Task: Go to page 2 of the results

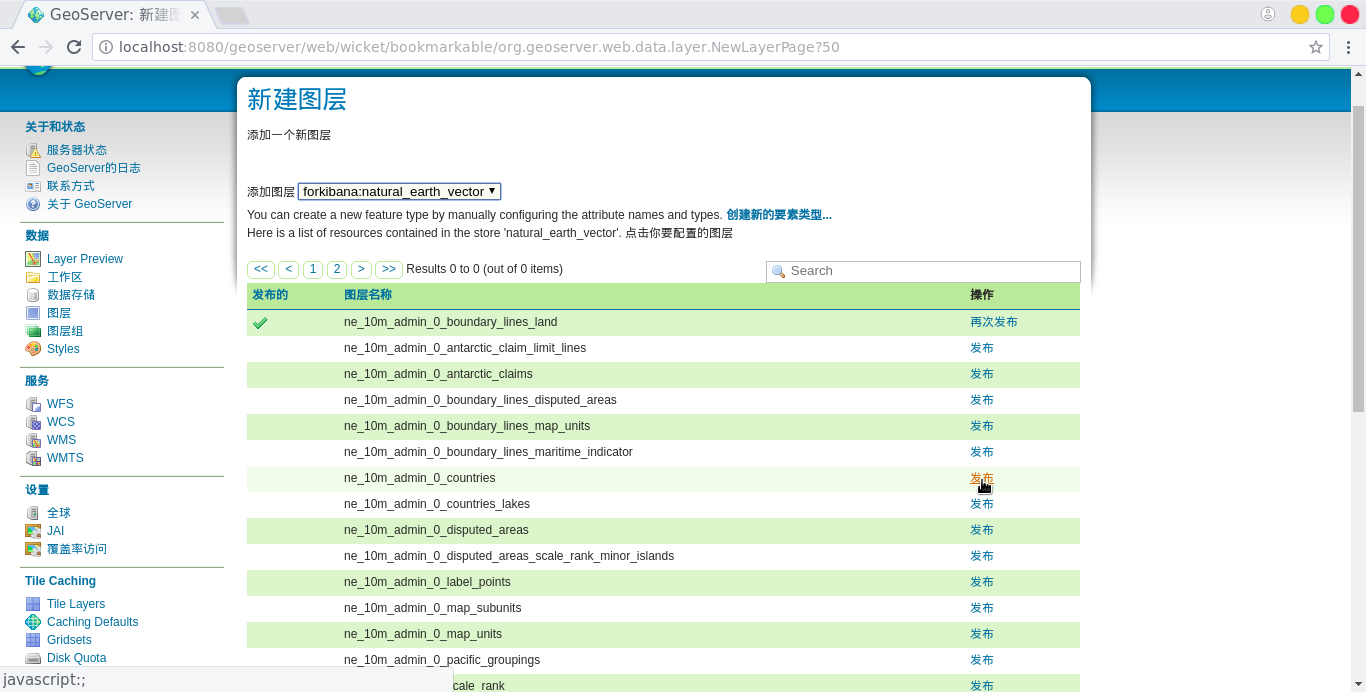Action: [x=337, y=269]
